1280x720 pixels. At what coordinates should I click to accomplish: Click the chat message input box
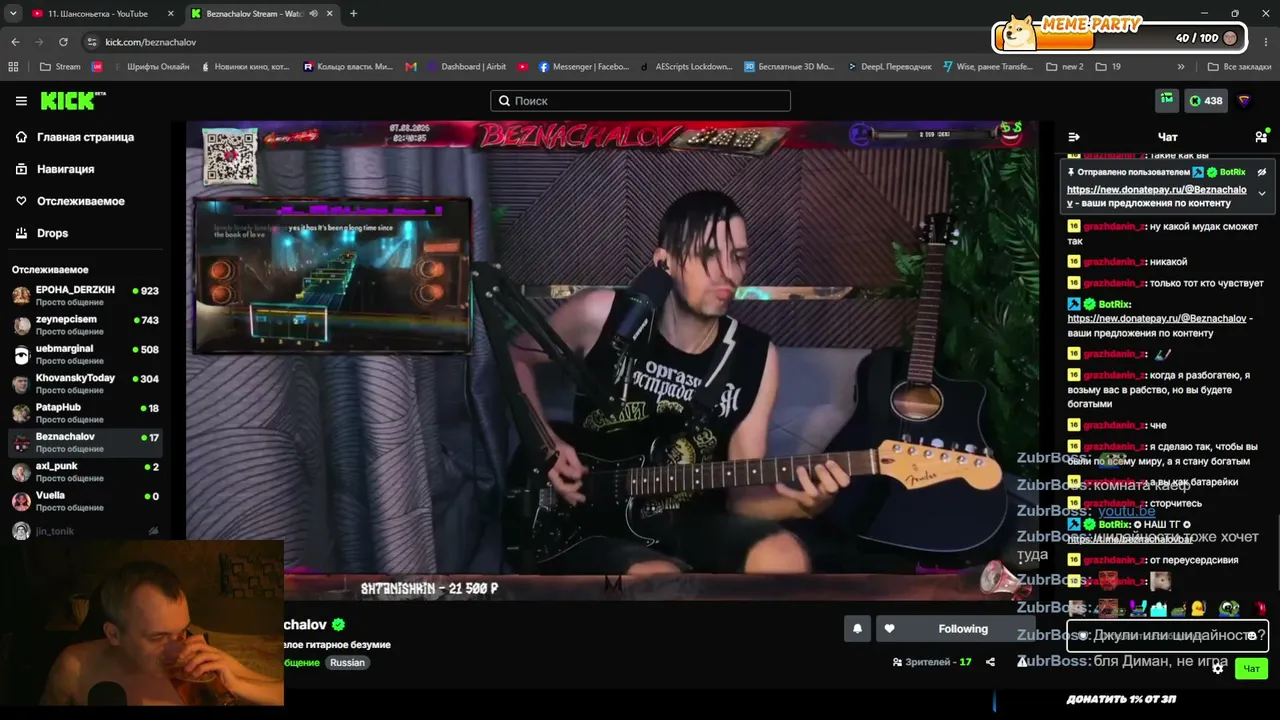1166,635
